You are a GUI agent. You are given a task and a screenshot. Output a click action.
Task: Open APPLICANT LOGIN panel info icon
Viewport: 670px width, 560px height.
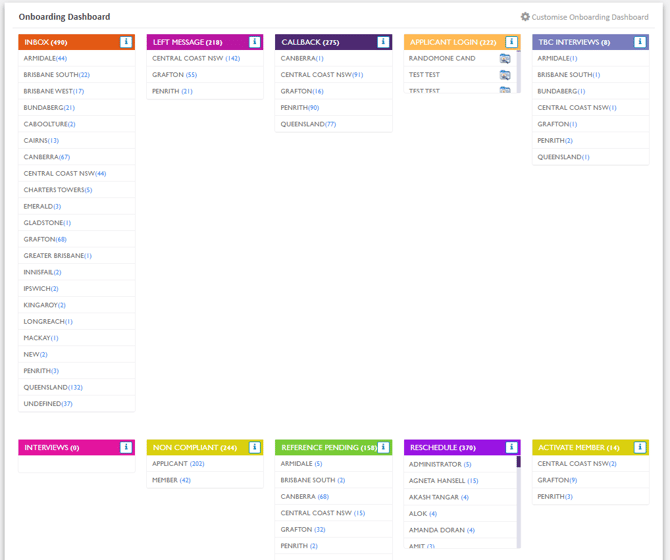click(511, 42)
